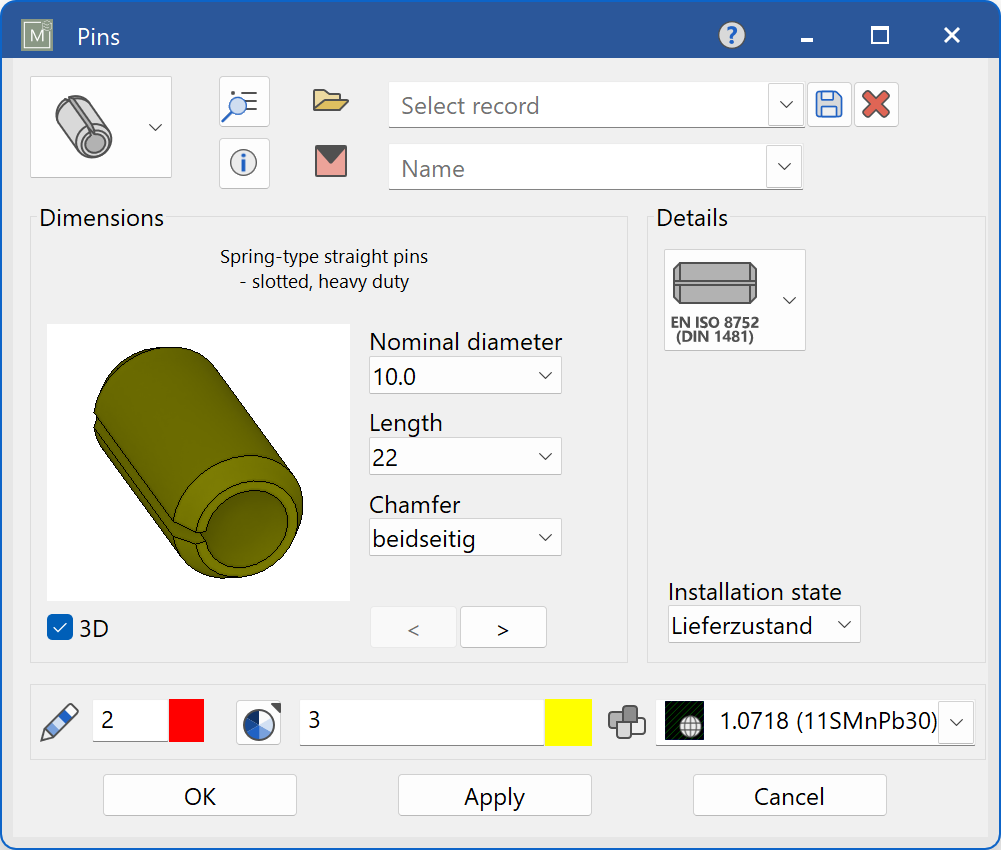Open the 1.0718 material dropdown
The image size is (1001, 850).
pyautogui.click(x=955, y=722)
